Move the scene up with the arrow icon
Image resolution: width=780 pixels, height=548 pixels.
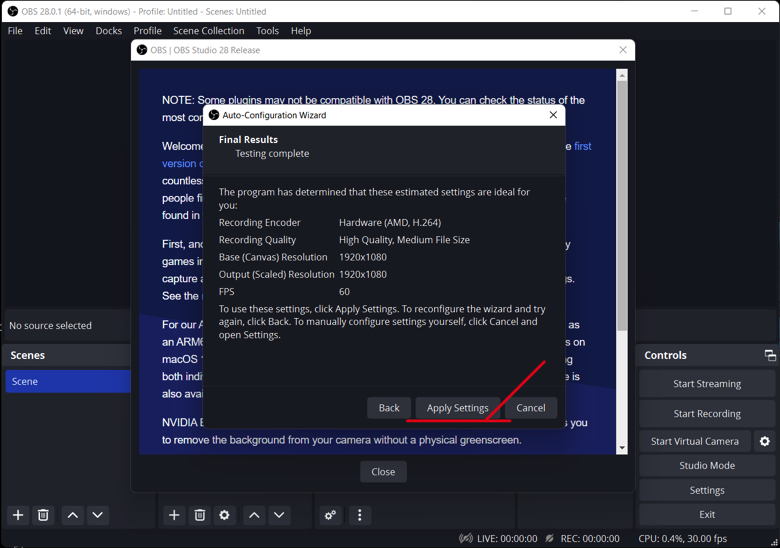(73, 515)
